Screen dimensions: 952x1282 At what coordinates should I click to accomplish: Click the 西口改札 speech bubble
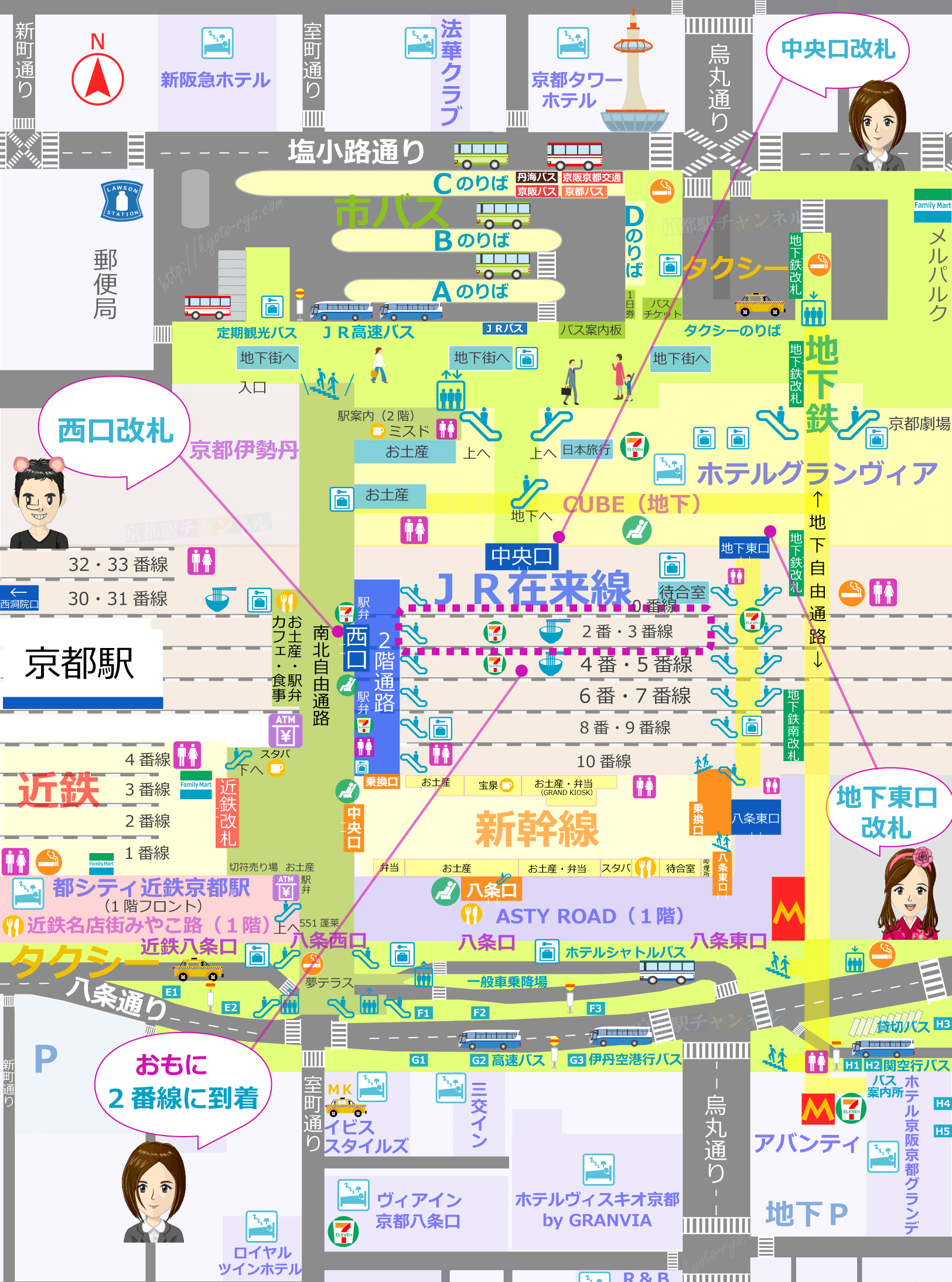[x=115, y=429]
